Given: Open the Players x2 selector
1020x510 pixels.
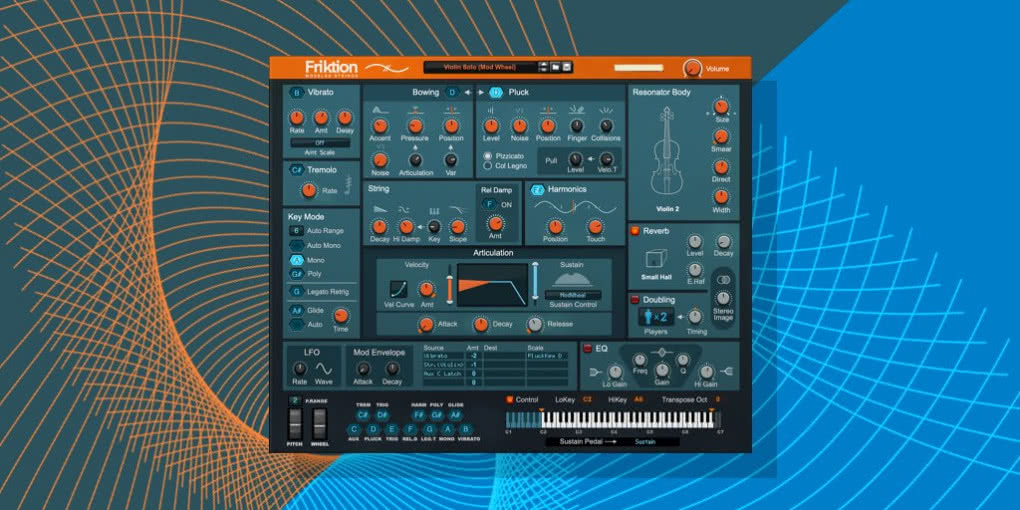Looking at the screenshot, I should pos(656,317).
